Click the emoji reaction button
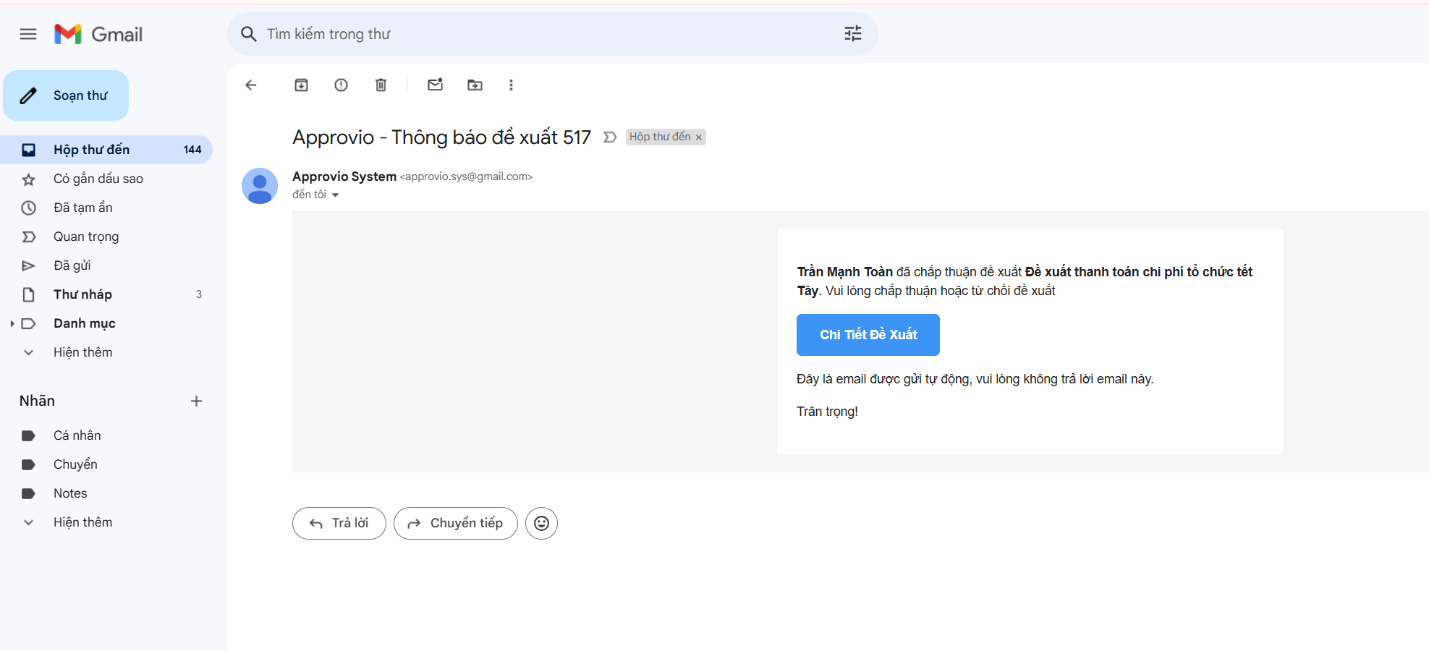This screenshot has width=1429, height=651. pos(541,523)
